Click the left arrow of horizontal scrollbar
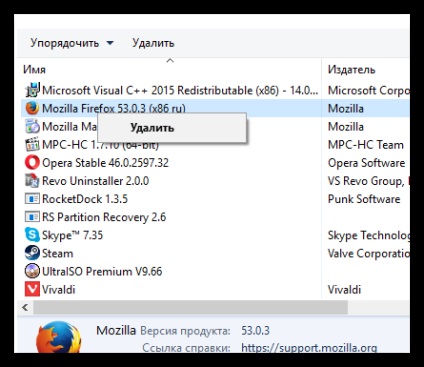Screen dimensions: 424x367 [25, 307]
